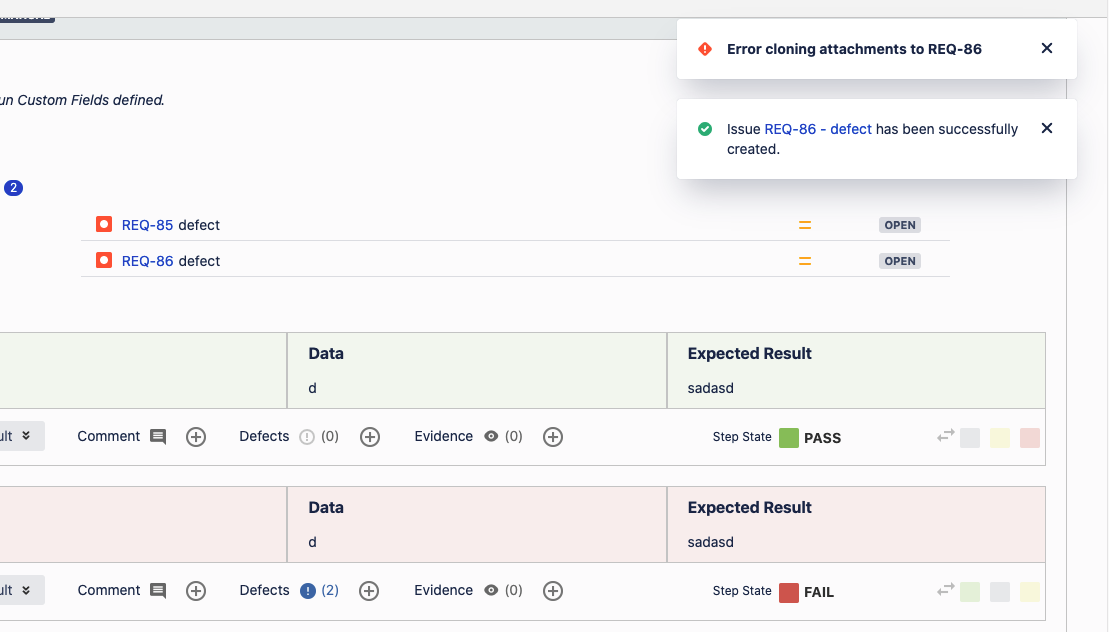This screenshot has height=632, width=1109.
Task: Click the comment bubble icon on the passing step
Action: 158,436
